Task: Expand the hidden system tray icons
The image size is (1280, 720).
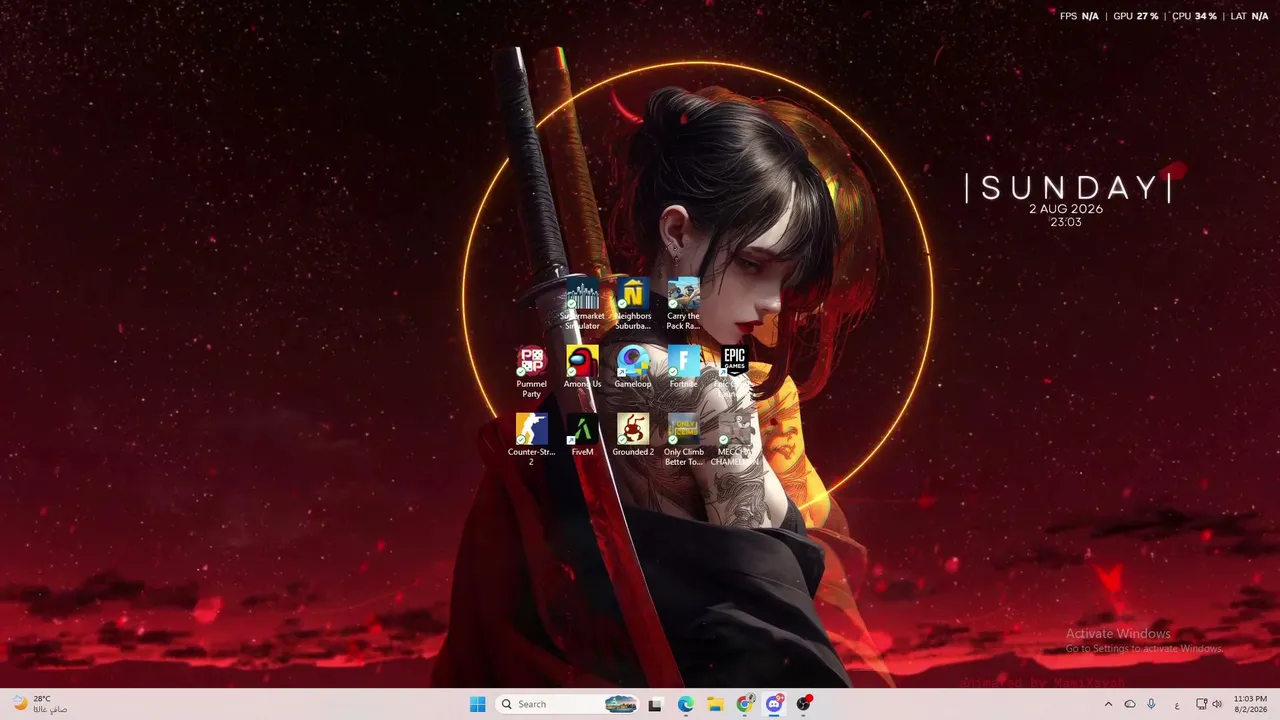Action: pos(1108,704)
